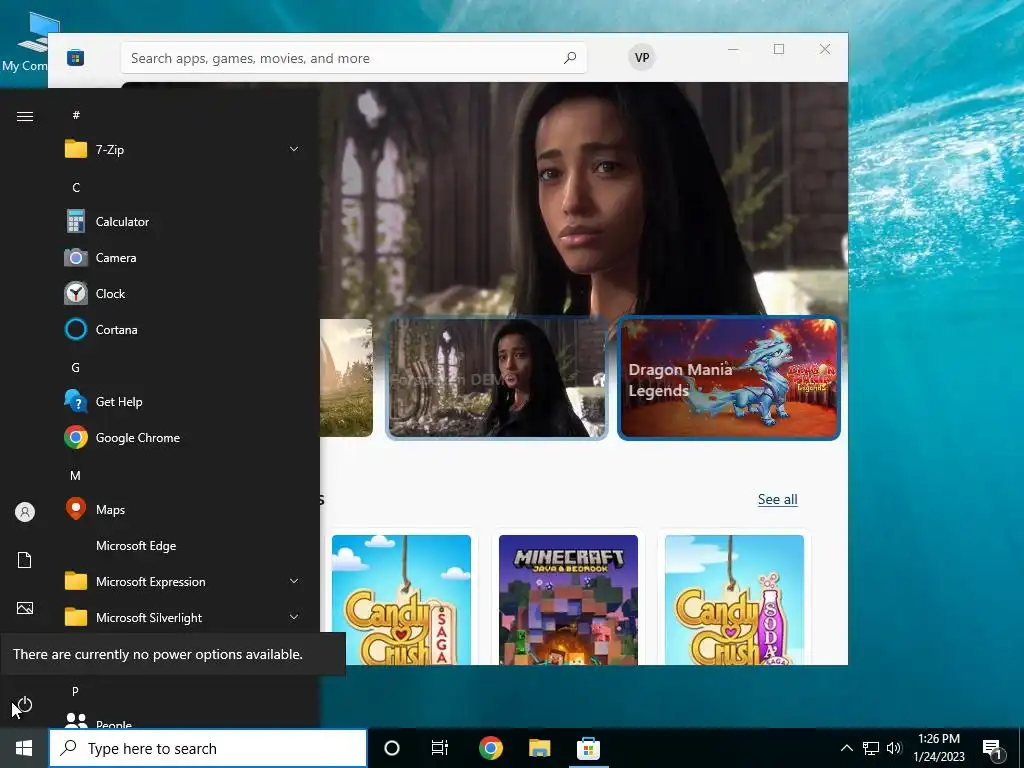Open the notification center icon
This screenshot has height=768, width=1024.
[x=993, y=749]
